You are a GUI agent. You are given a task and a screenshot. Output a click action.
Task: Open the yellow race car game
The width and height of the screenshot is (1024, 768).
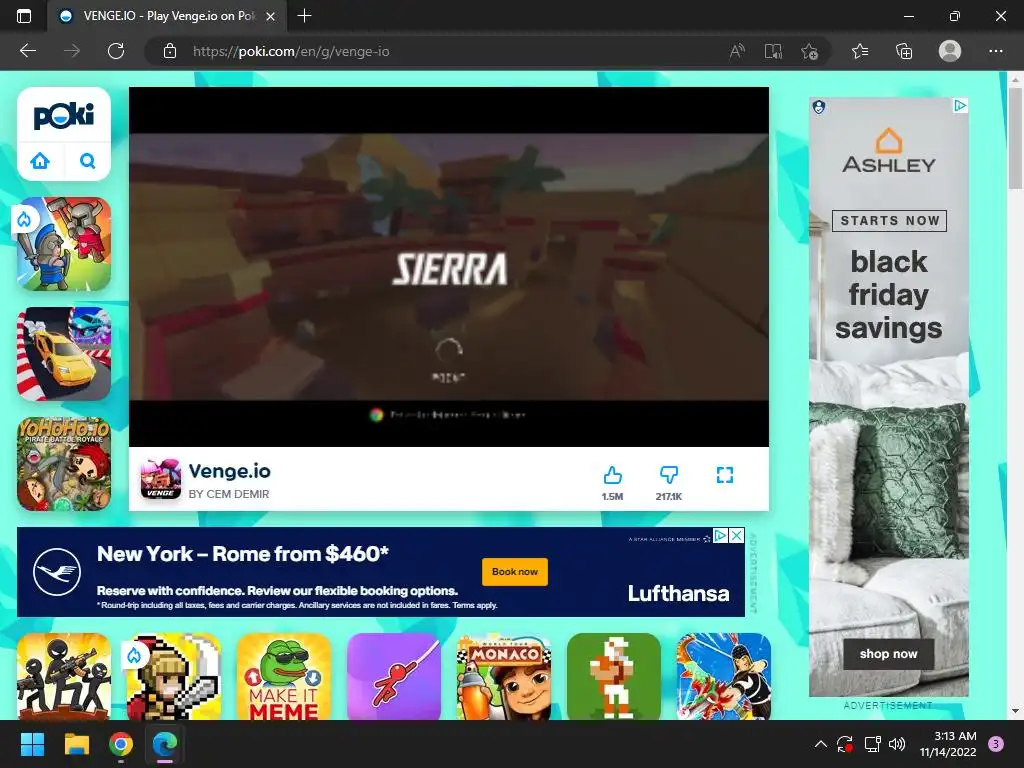click(64, 353)
